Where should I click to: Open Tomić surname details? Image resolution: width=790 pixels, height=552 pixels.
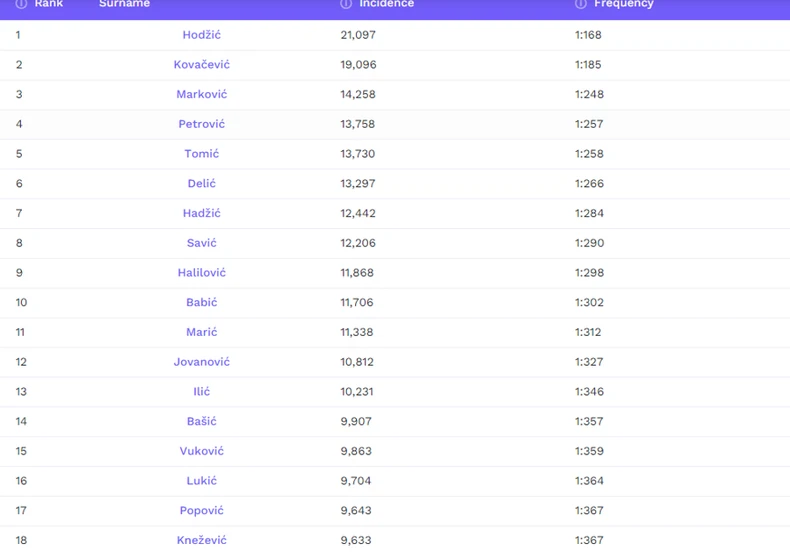coord(202,154)
